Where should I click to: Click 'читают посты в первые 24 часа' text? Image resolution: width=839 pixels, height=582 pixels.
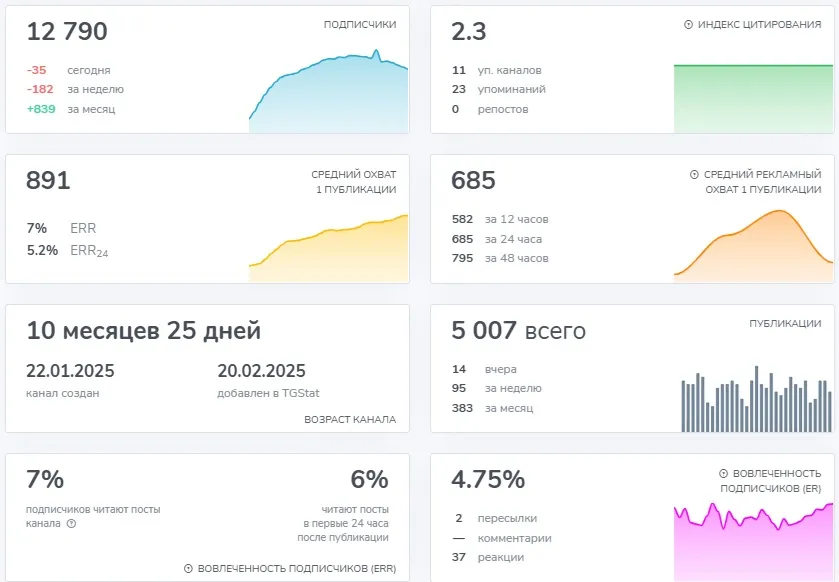tap(343, 523)
